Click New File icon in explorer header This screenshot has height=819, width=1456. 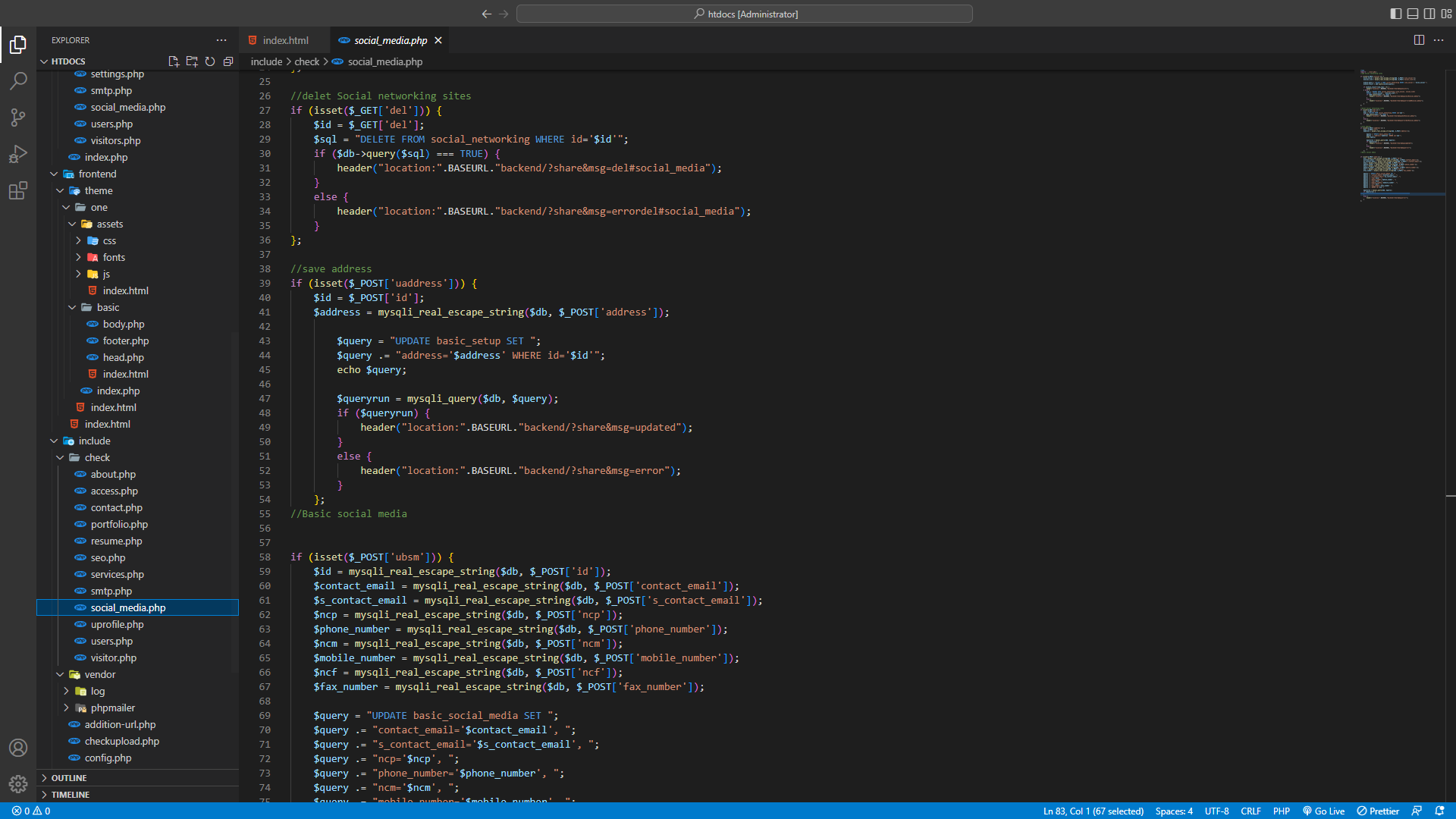[174, 61]
